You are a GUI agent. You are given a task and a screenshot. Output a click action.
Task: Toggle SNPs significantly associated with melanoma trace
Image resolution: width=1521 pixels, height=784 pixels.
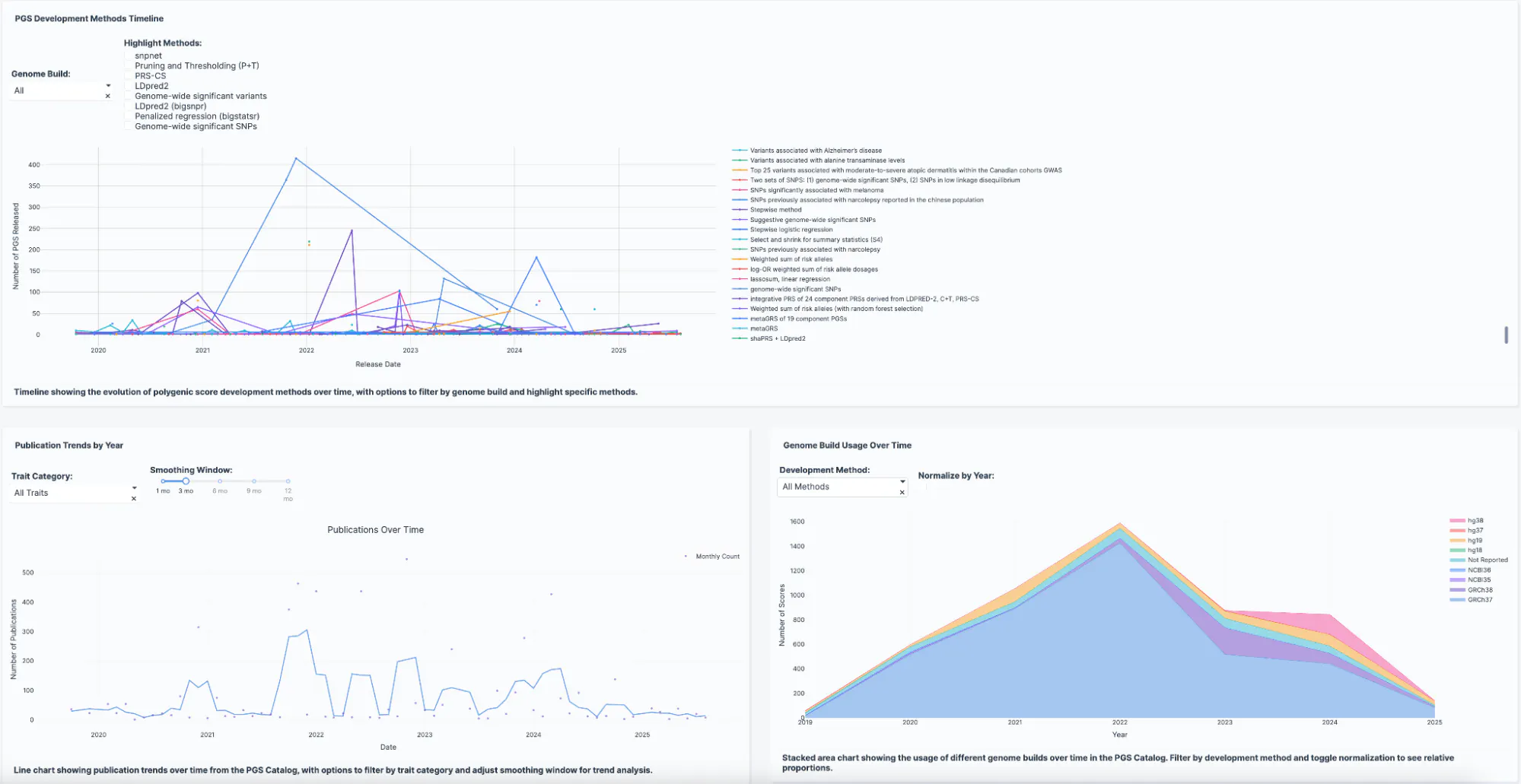[x=808, y=190]
